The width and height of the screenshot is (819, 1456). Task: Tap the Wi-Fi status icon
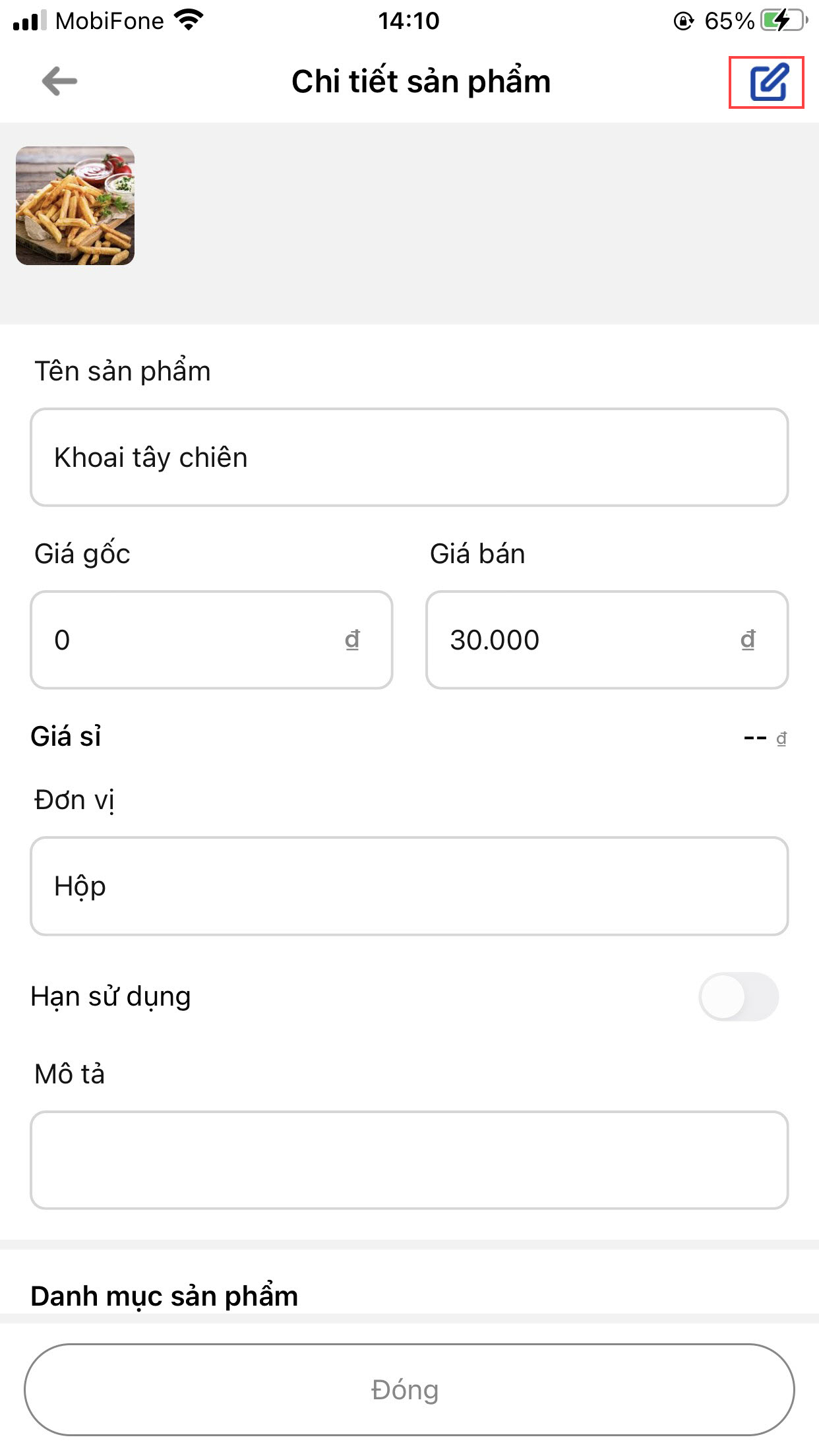tap(189, 20)
